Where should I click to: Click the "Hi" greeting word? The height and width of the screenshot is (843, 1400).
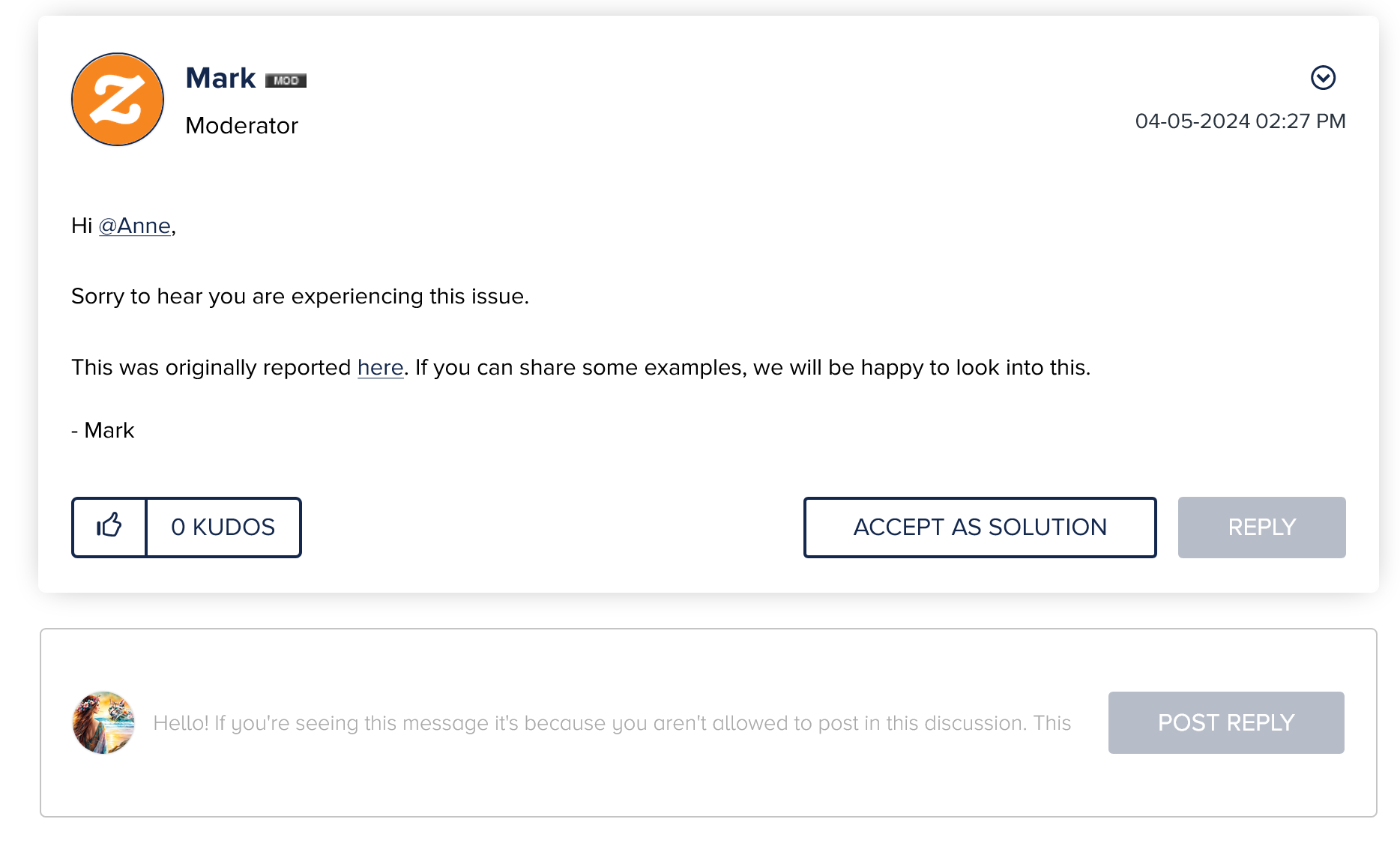(81, 226)
